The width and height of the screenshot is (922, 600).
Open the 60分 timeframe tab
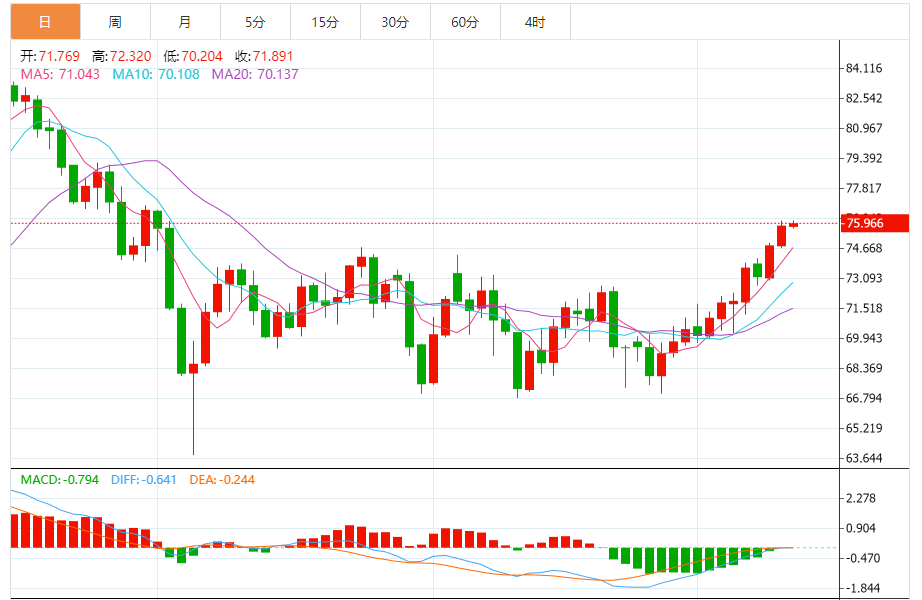[465, 22]
